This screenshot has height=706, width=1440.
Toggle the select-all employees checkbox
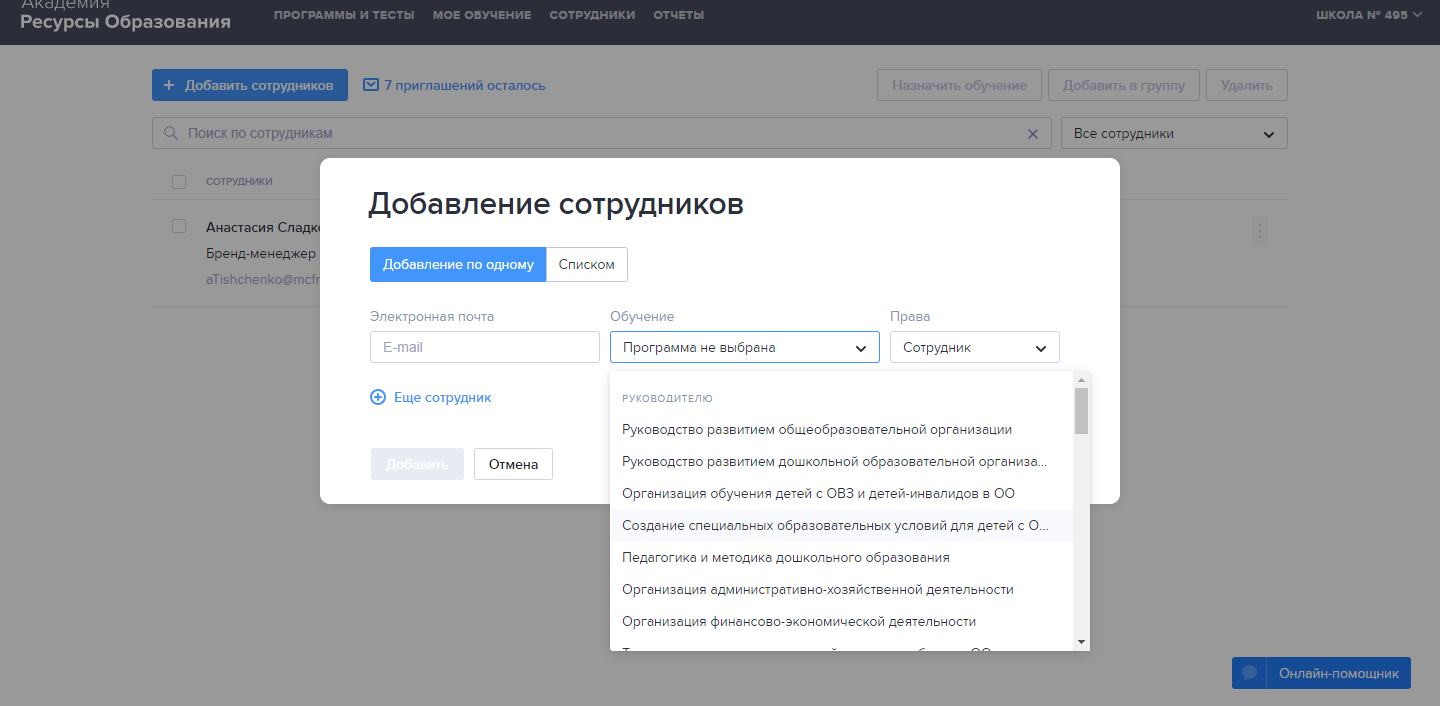(179, 181)
